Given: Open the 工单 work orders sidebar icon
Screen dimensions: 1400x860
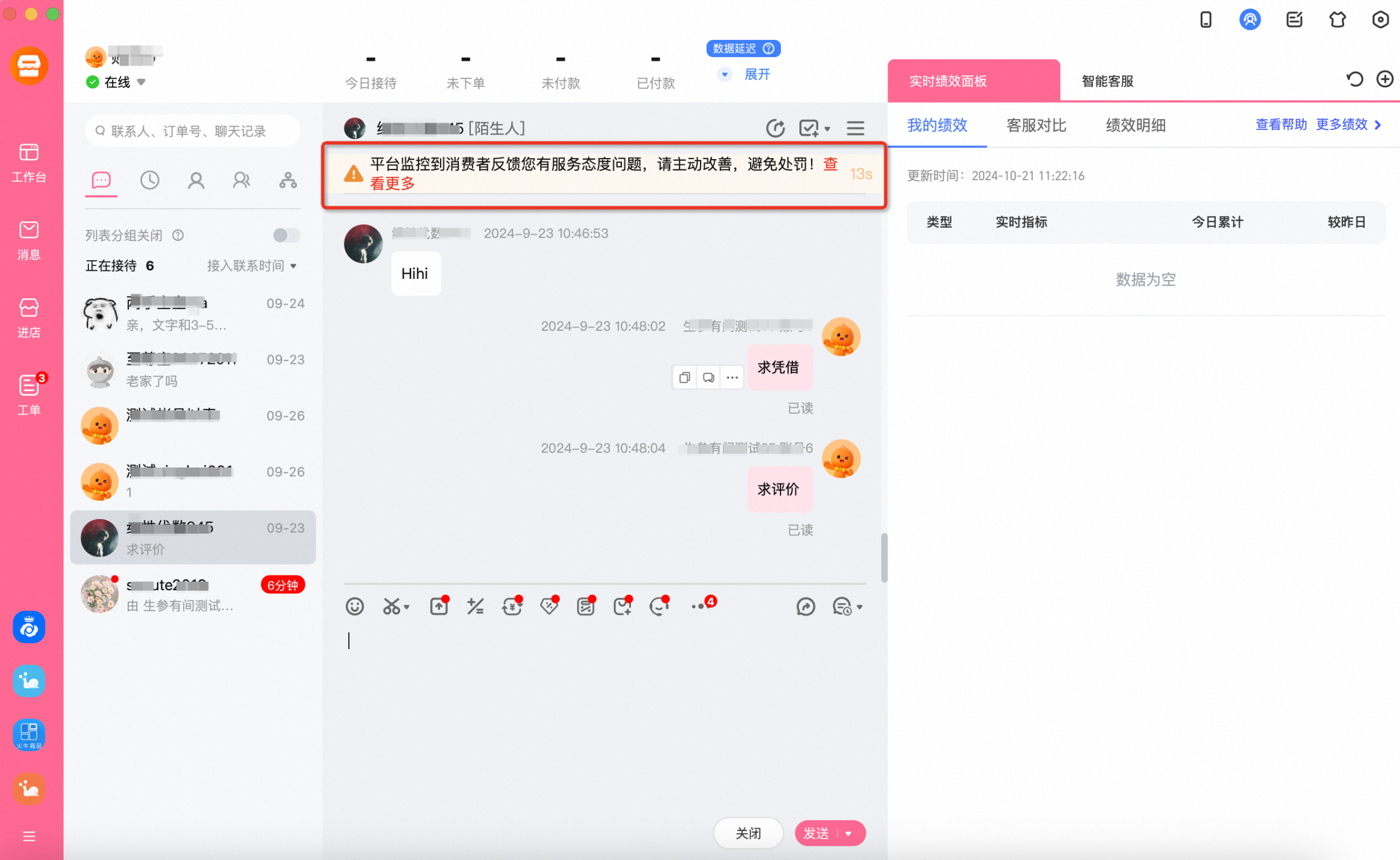Looking at the screenshot, I should point(29,395).
